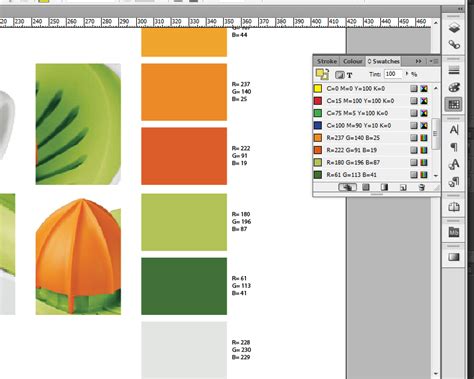Open the Layers panel from the dock
This screenshot has height=379, width=474.
click(x=454, y=28)
